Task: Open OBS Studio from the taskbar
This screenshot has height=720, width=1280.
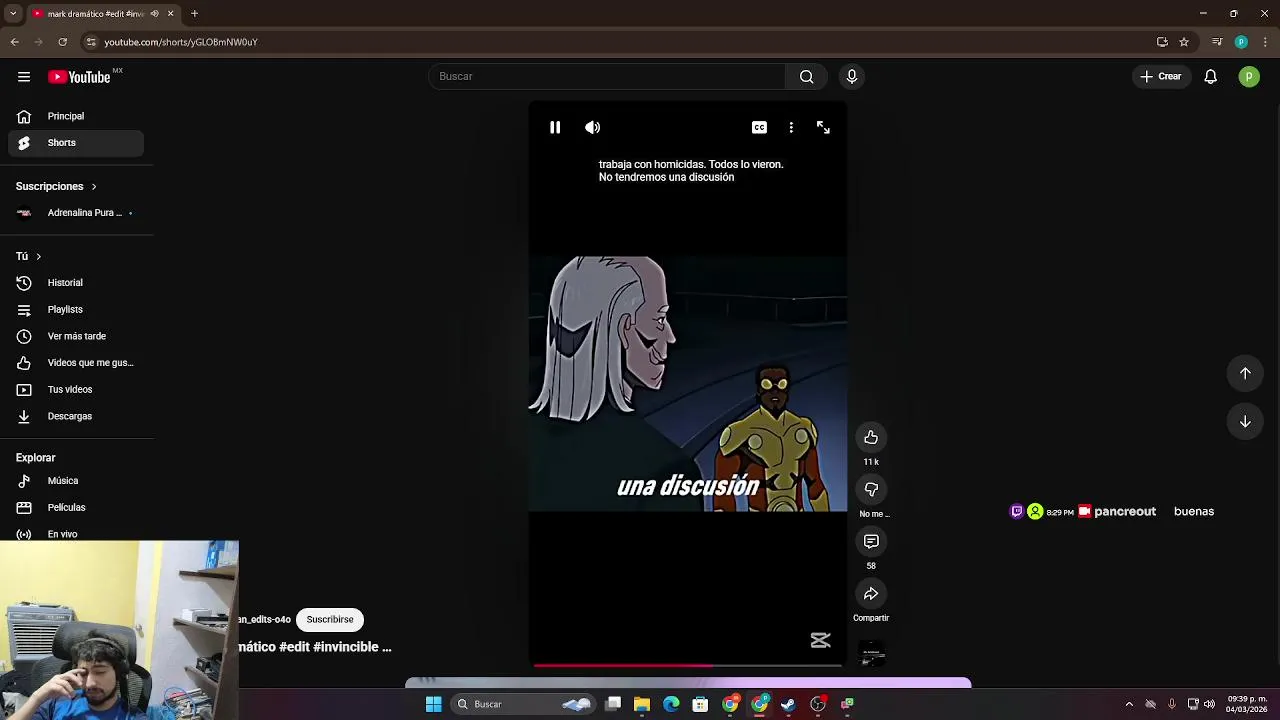Action: tap(818, 704)
